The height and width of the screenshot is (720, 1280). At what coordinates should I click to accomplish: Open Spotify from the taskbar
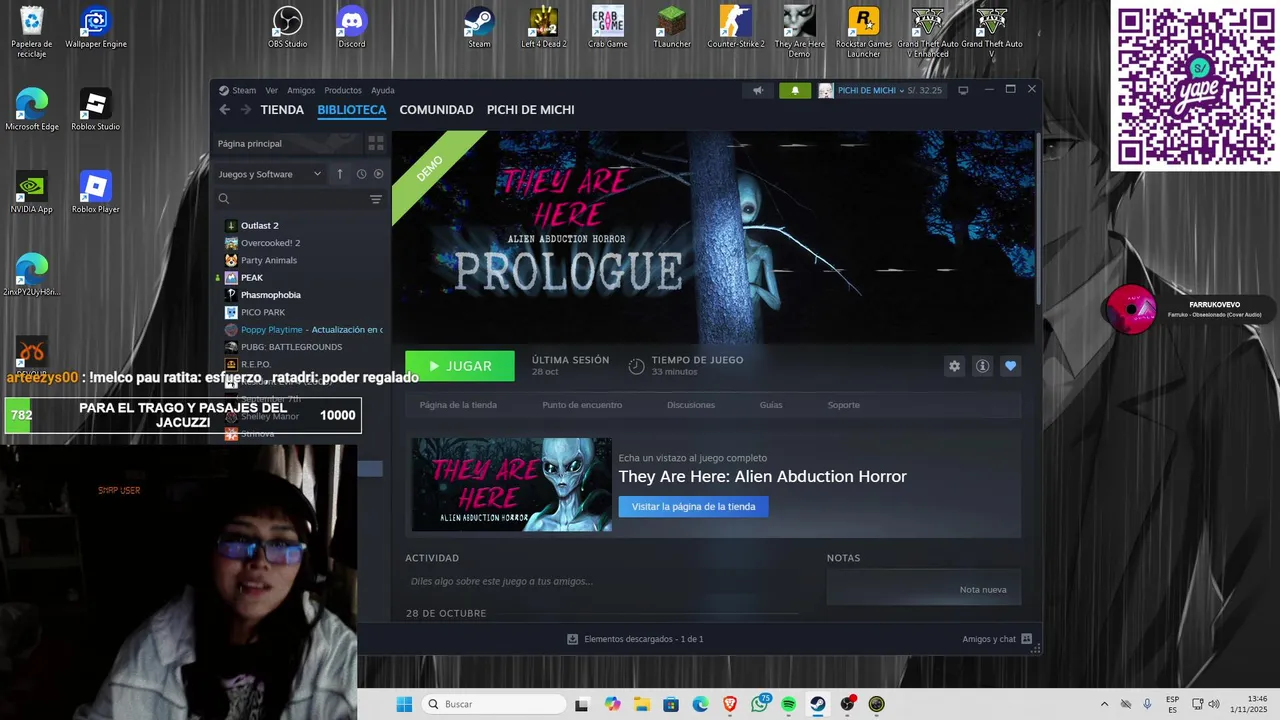coord(788,704)
